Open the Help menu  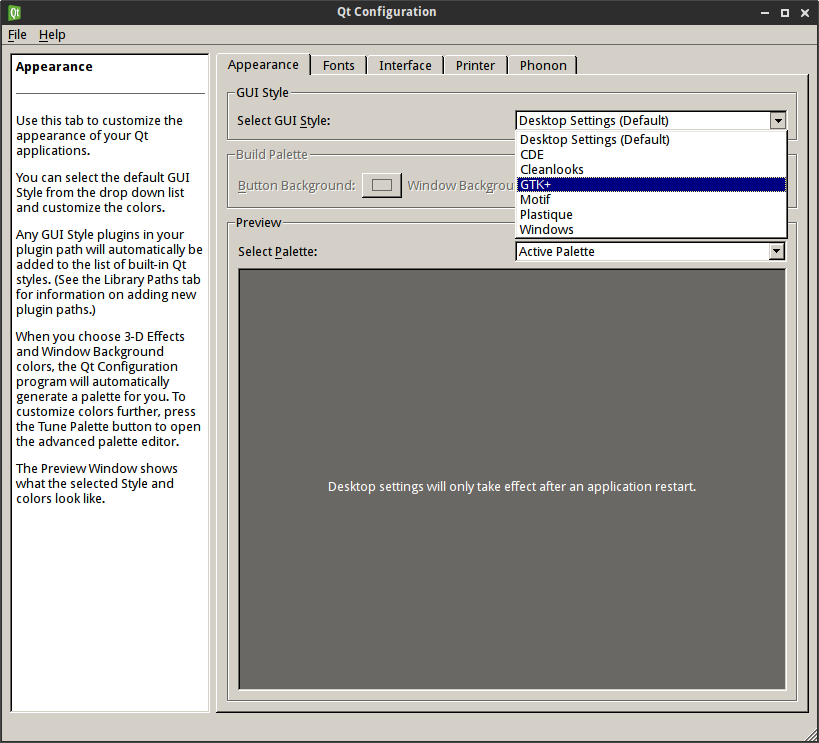coord(52,35)
